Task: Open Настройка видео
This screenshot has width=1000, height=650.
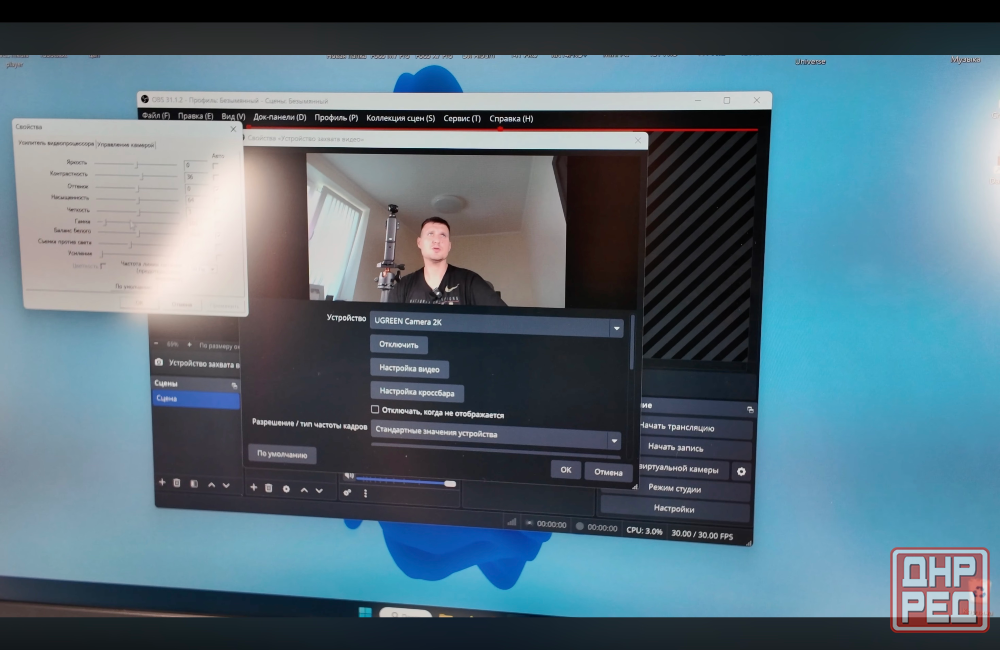Action: tap(409, 368)
